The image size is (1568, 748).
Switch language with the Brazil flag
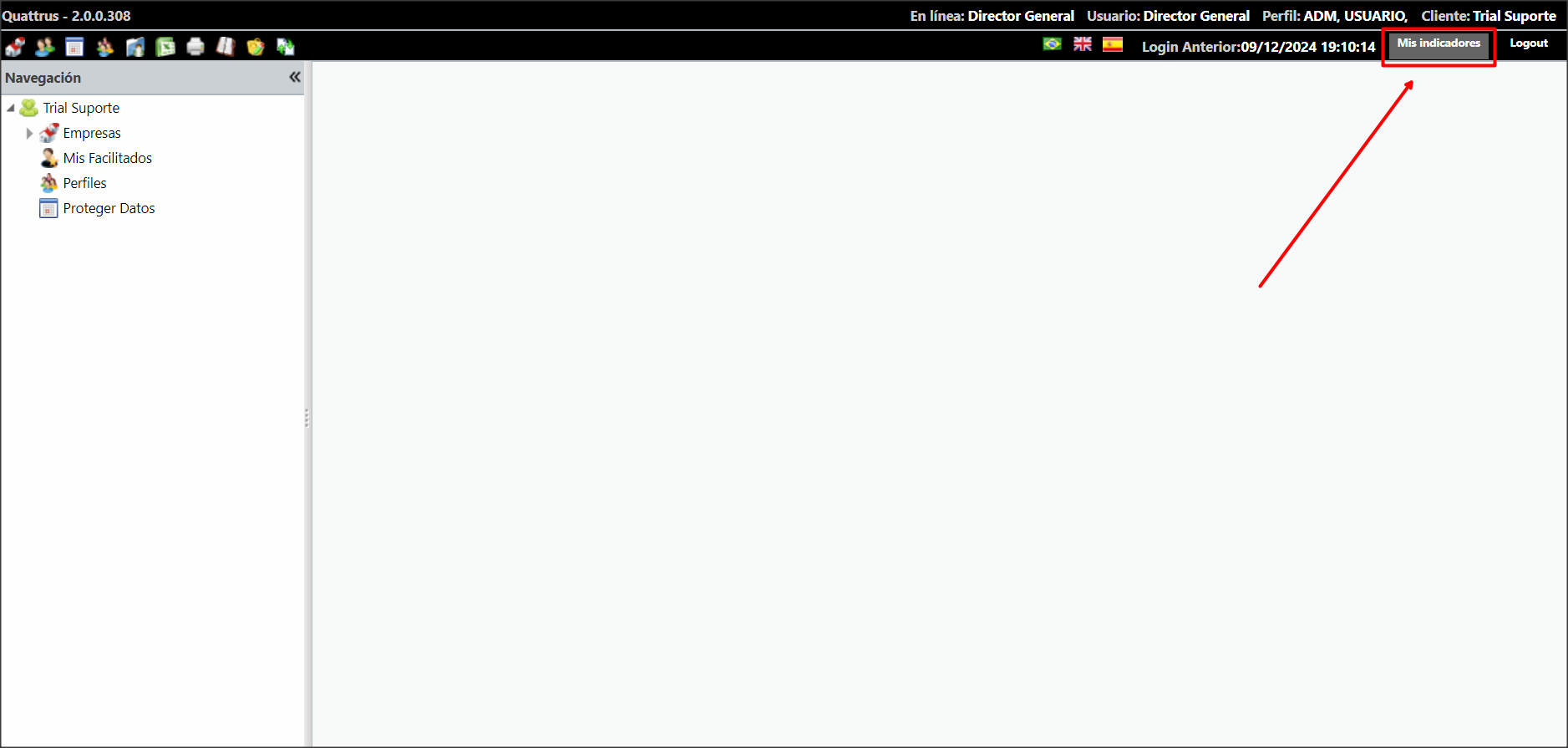1053,44
